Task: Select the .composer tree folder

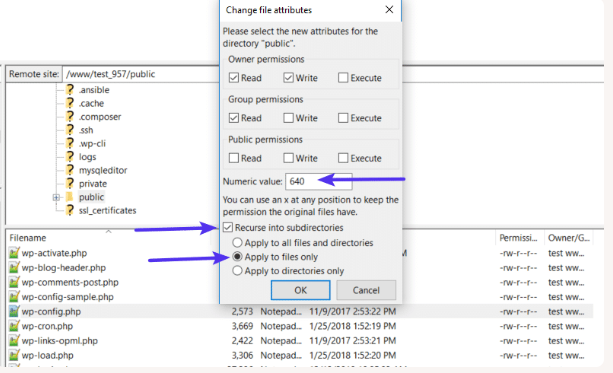Action: [x=100, y=117]
